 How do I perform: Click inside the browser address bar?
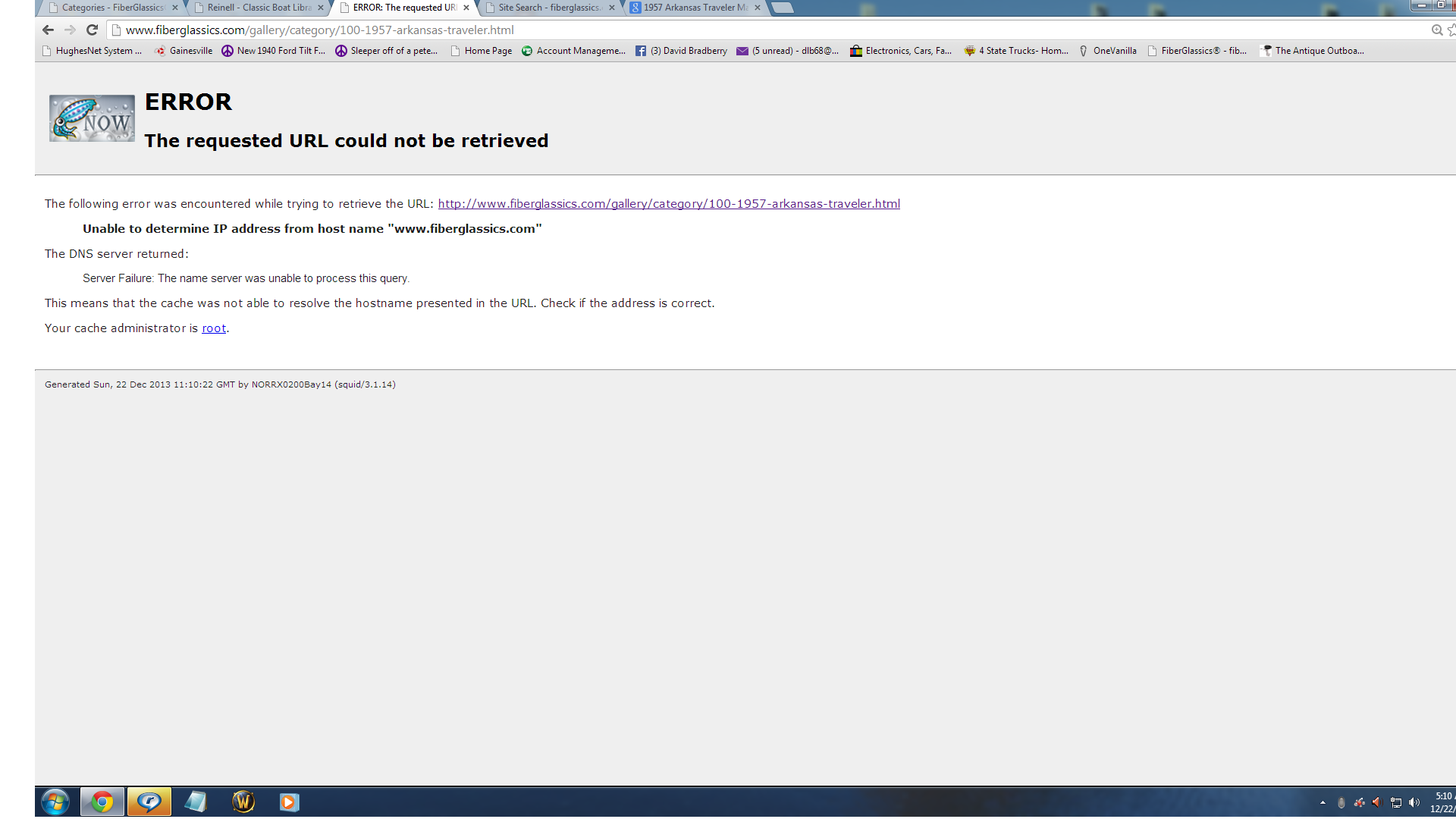click(455, 30)
